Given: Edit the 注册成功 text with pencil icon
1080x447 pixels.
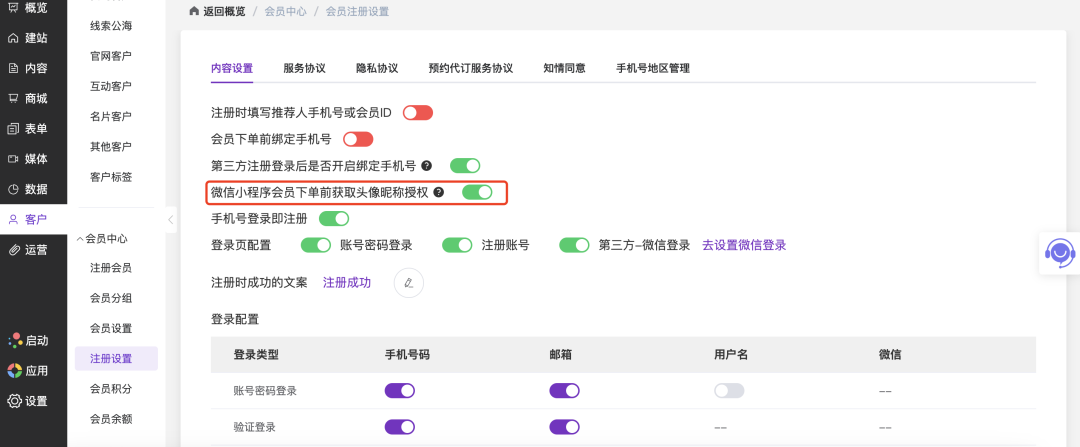Looking at the screenshot, I should pyautogui.click(x=408, y=283).
